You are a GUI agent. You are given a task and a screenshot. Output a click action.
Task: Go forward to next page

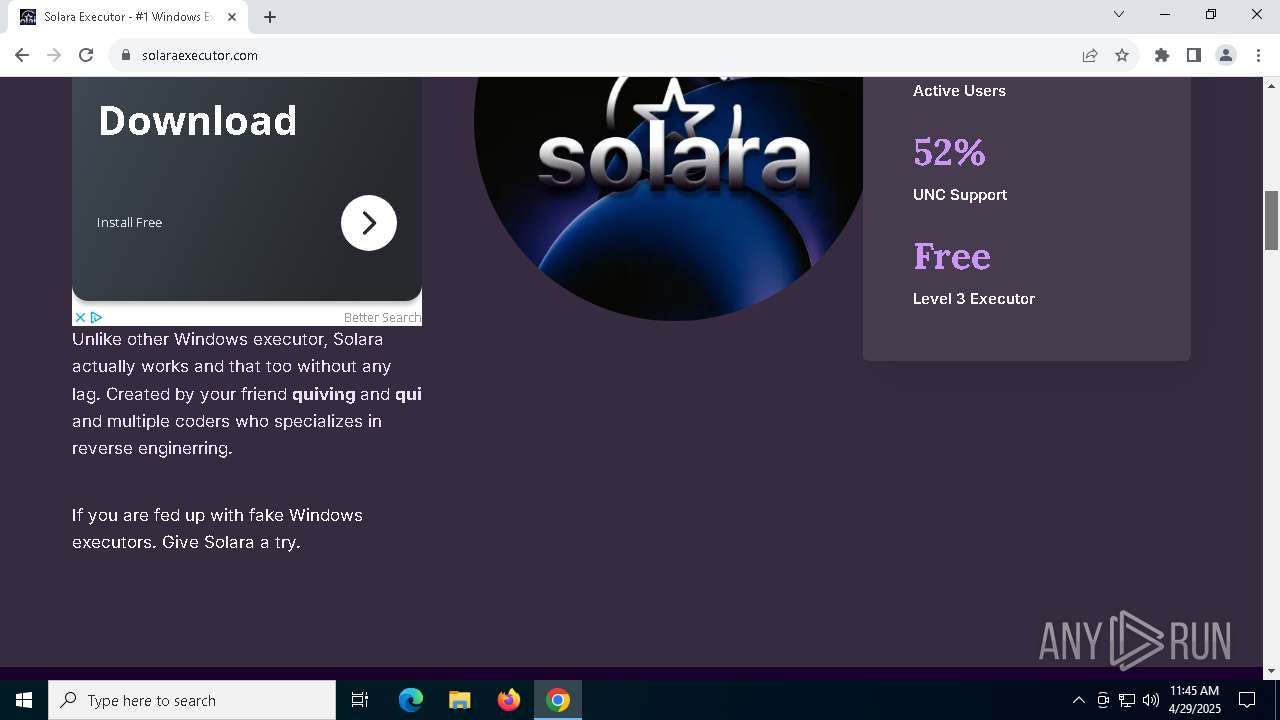(x=54, y=55)
